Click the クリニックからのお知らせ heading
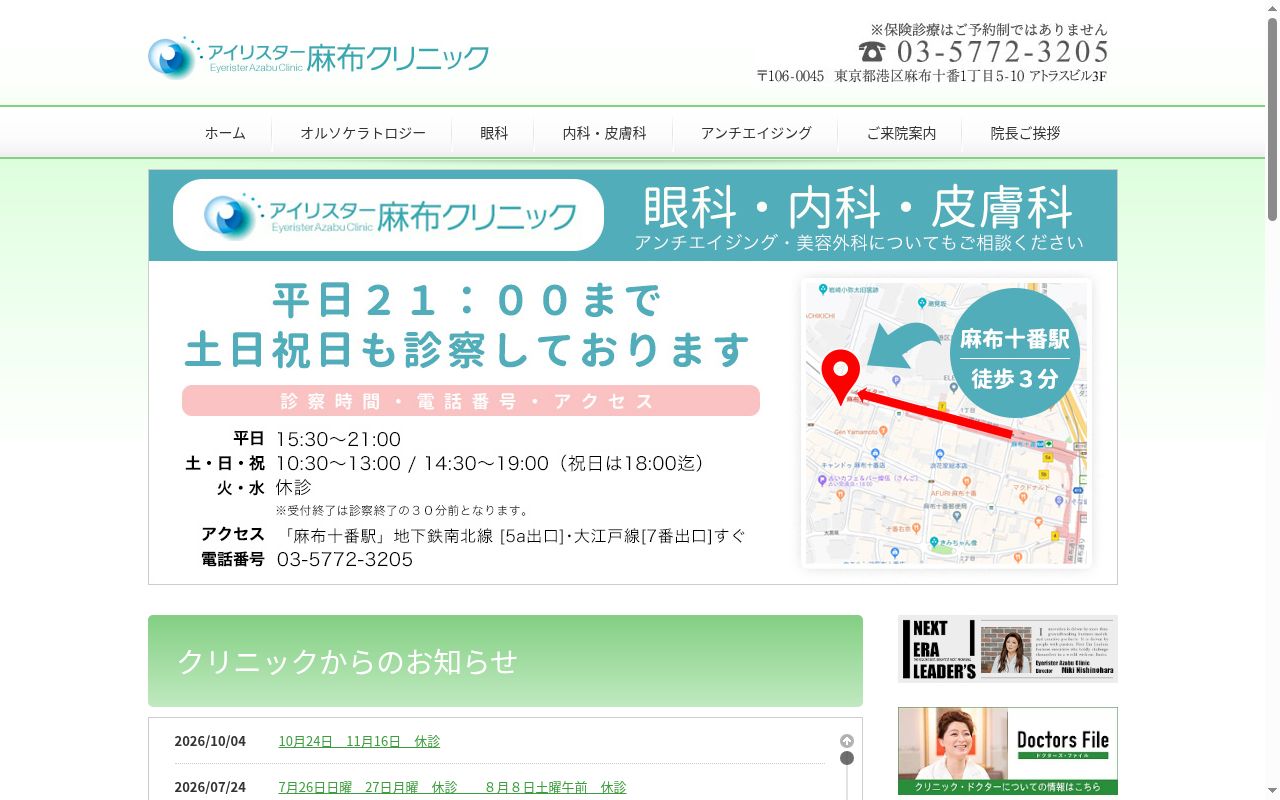This screenshot has width=1280, height=800. [x=347, y=661]
